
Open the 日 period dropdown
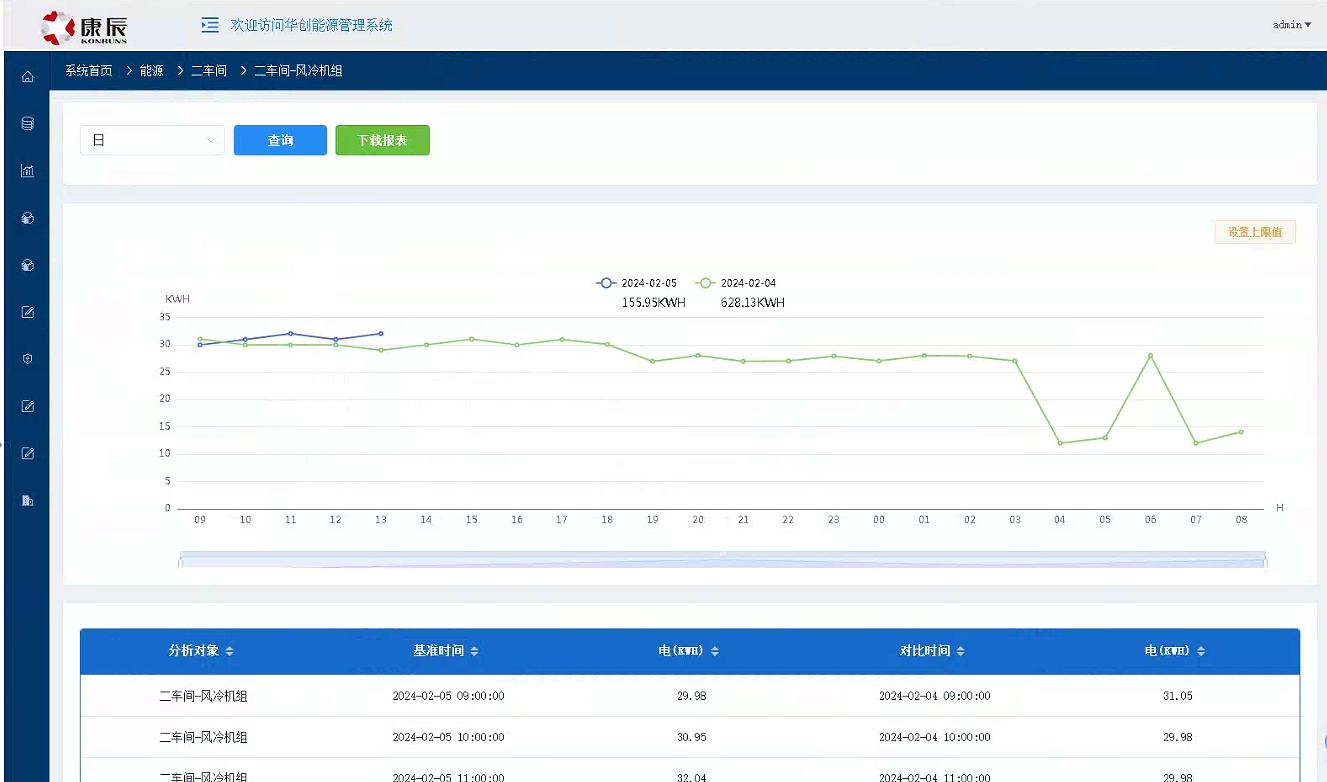click(x=153, y=141)
